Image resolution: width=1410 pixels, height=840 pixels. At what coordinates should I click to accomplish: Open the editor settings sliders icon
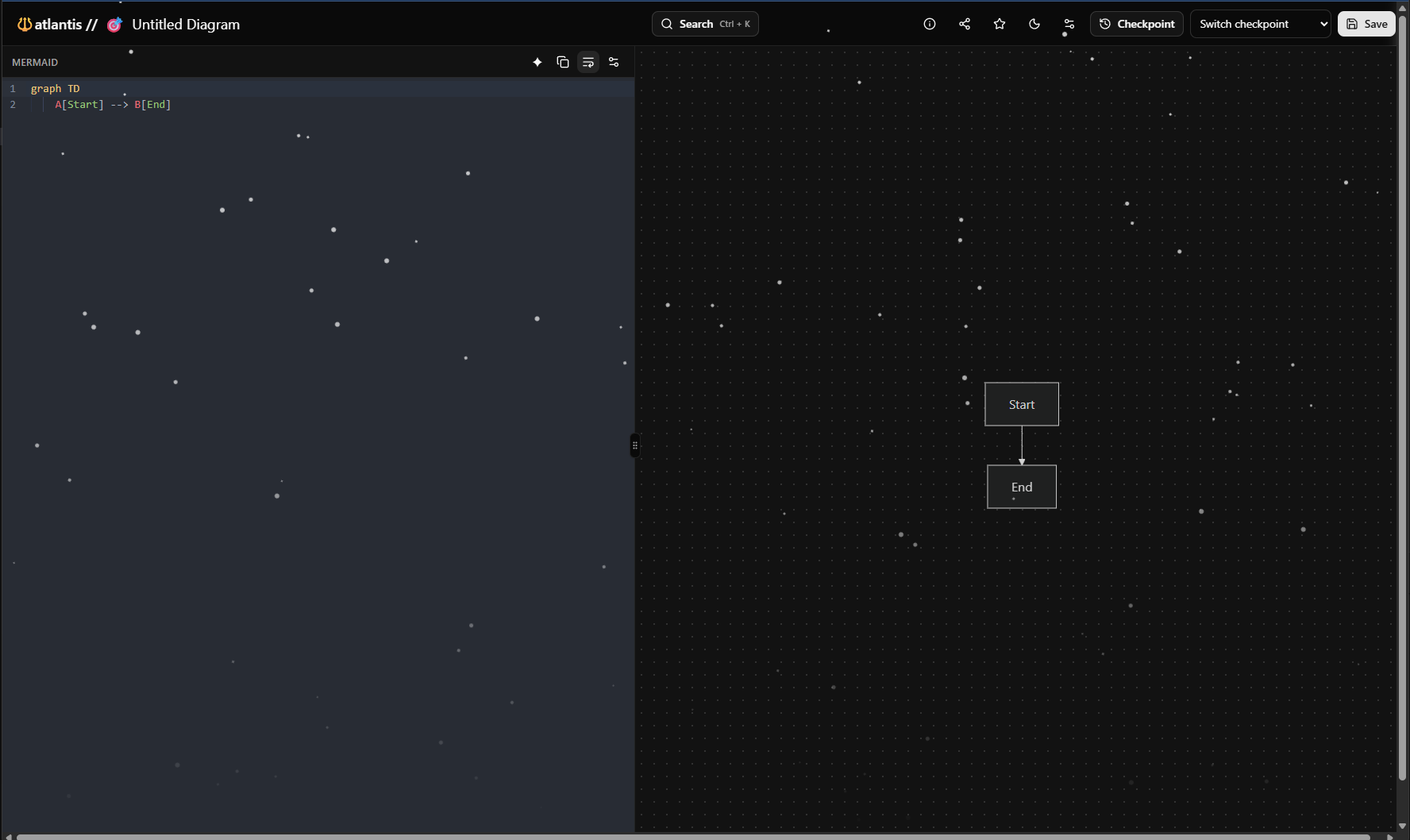[x=614, y=62]
